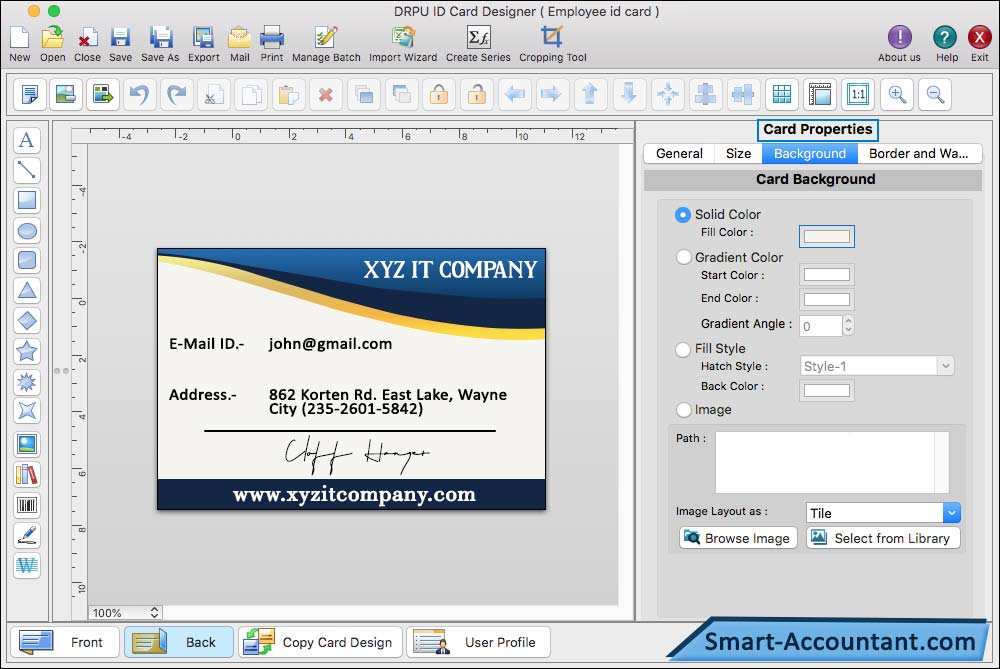Select the Triangle shape tool
Image resolution: width=1000 pixels, height=669 pixels.
pyautogui.click(x=27, y=291)
